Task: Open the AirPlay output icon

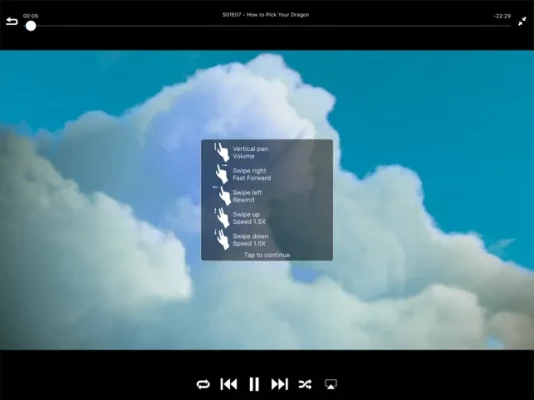Action: 331,384
